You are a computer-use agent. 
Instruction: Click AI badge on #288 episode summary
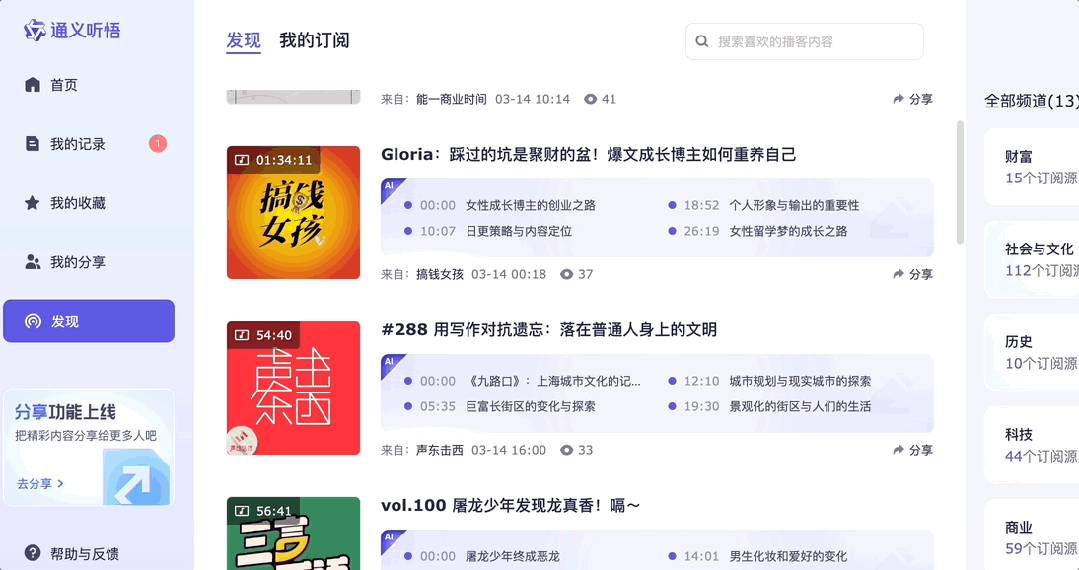391,363
